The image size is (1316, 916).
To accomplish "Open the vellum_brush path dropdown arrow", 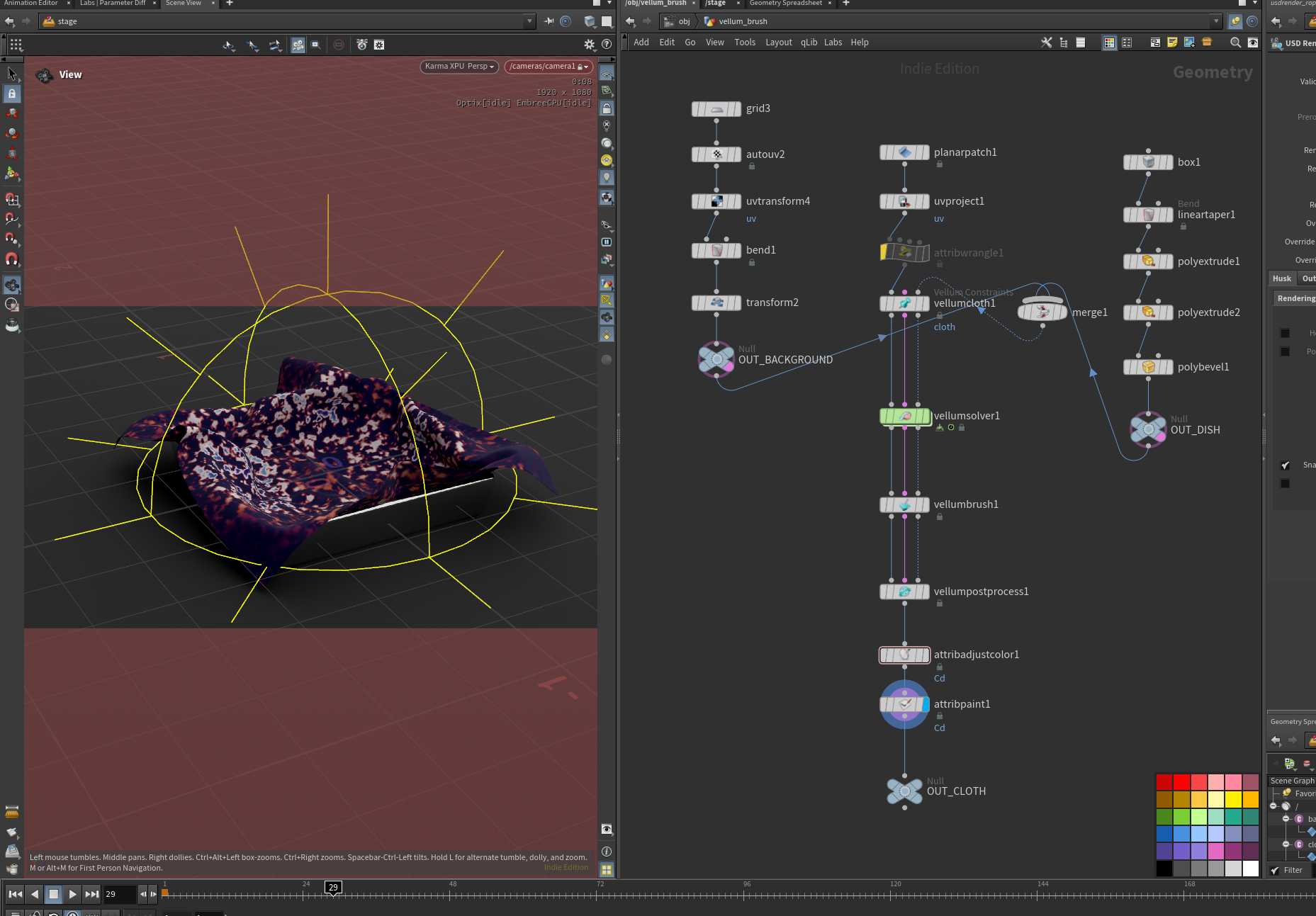I will pos(1217,21).
